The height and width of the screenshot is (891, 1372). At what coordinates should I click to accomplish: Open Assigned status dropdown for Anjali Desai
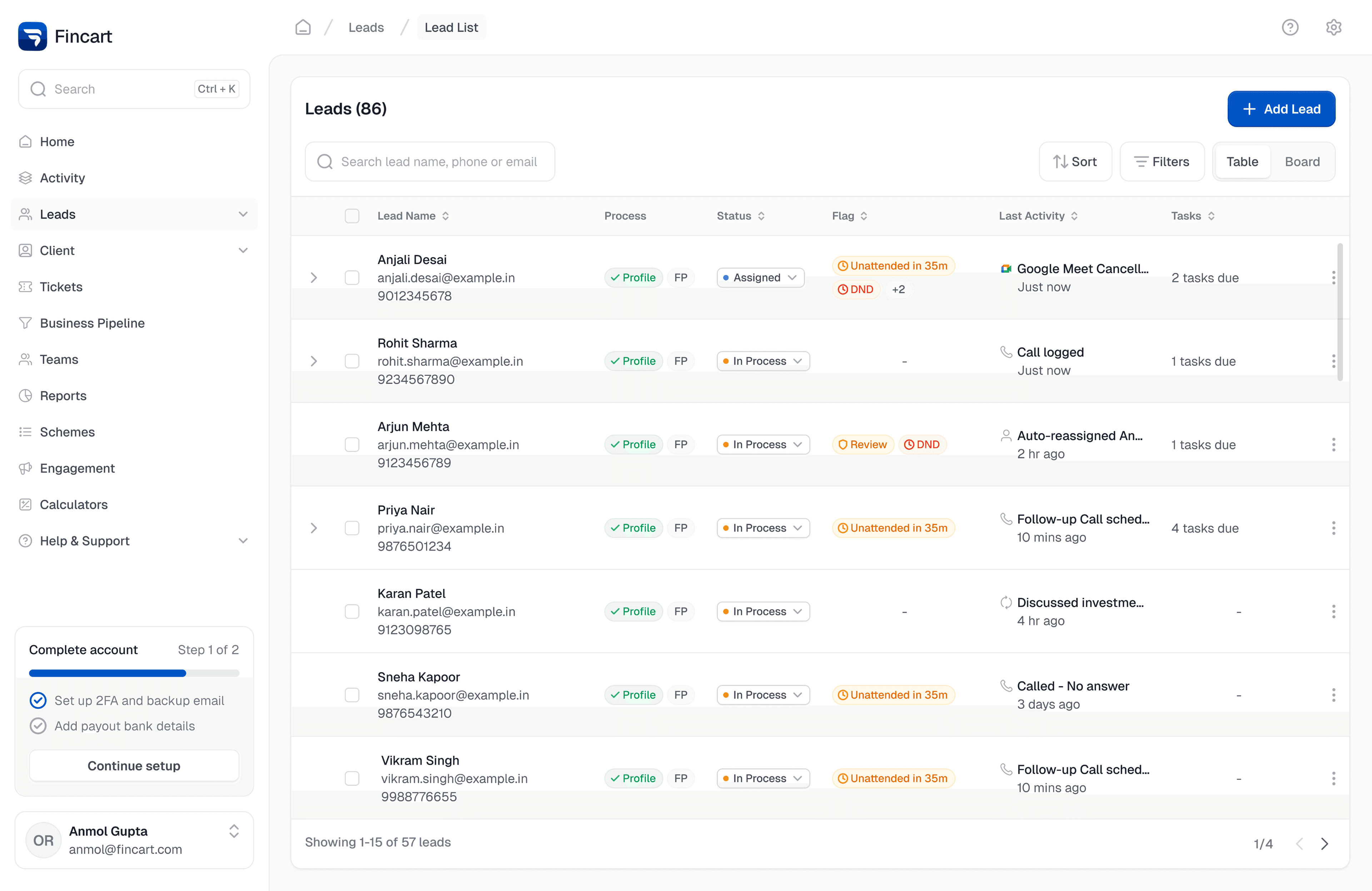tap(760, 278)
